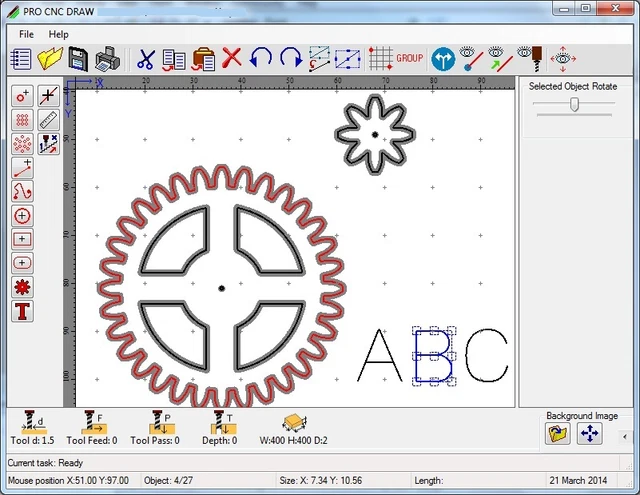Toggle the eye view-all arrows icon
Screen dimensions: 640x495
[564, 58]
